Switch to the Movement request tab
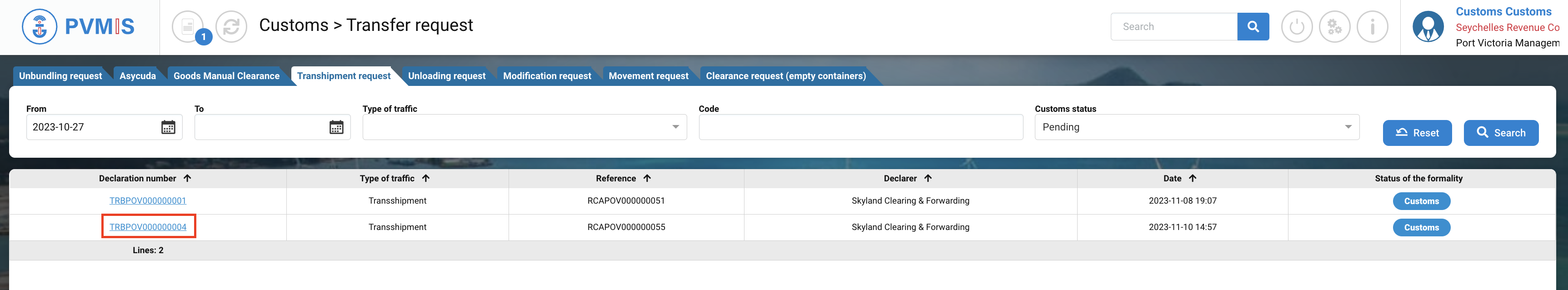Screen dimensions: 1568x290 [x=648, y=76]
